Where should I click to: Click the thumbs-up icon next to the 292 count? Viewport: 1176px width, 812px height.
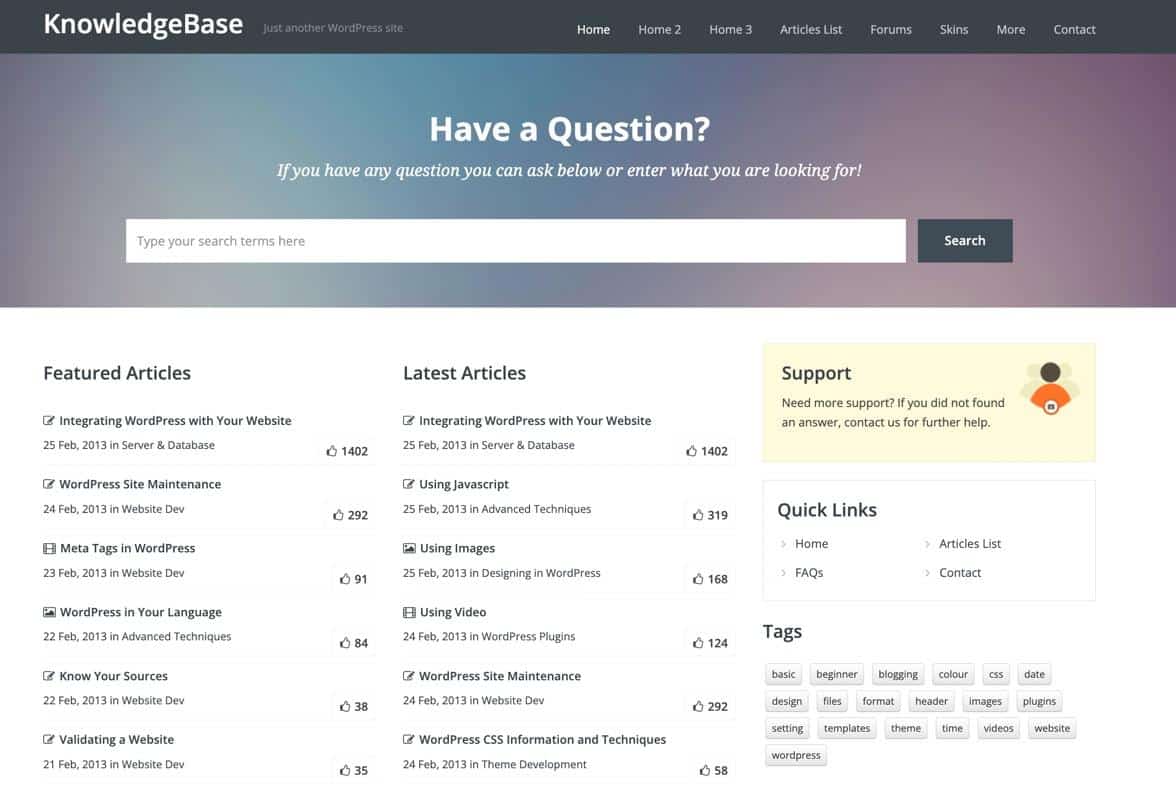[x=336, y=515]
